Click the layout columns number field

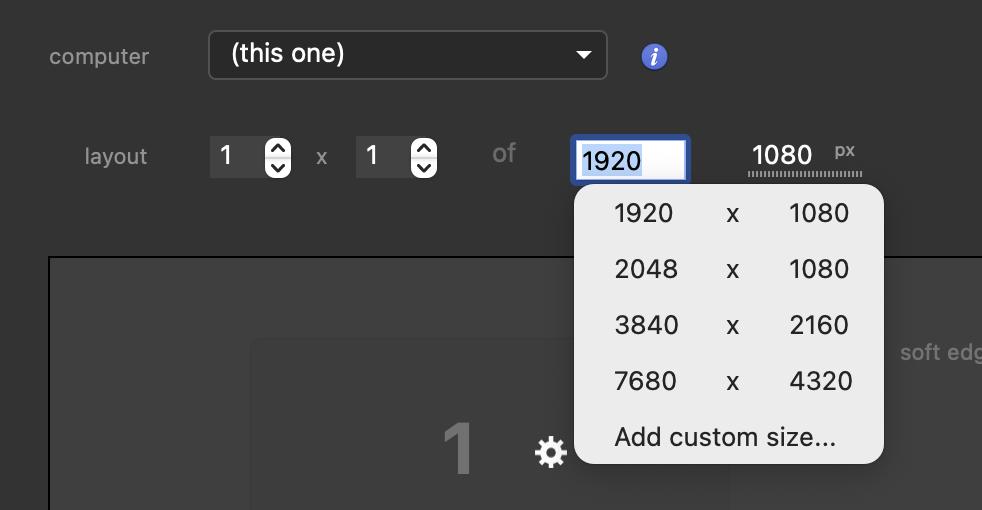pos(236,157)
